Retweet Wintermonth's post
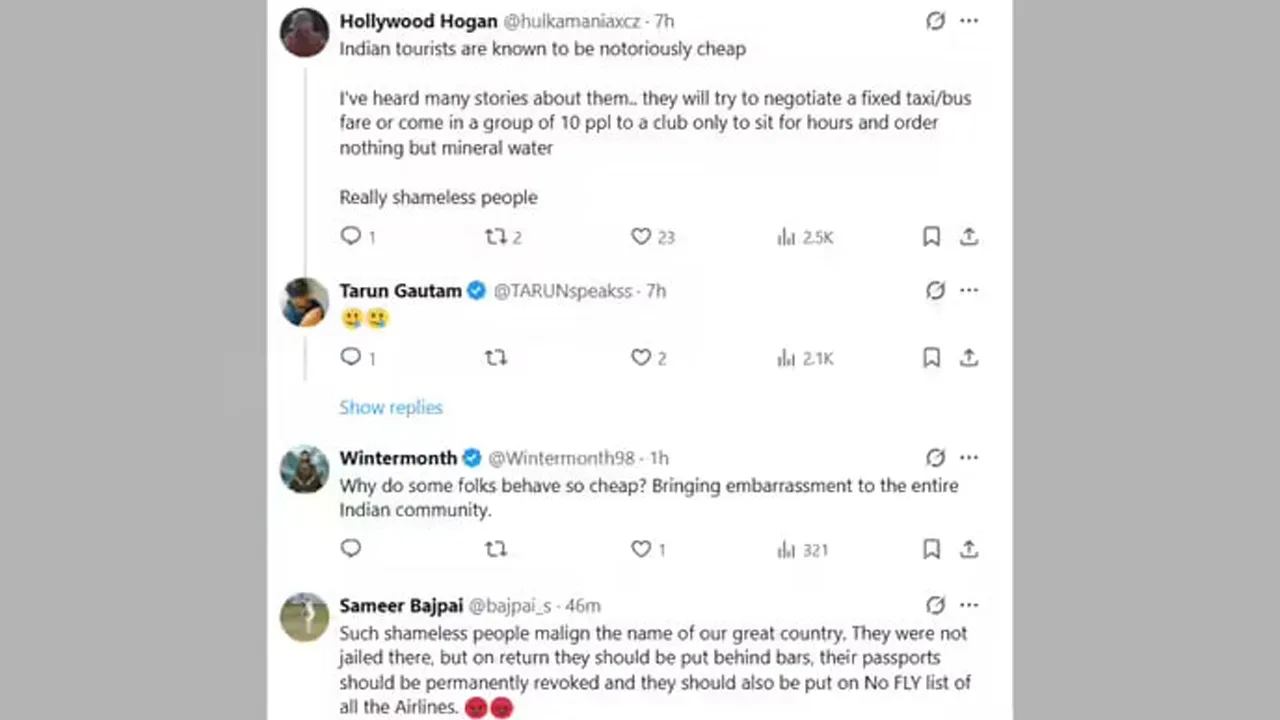This screenshot has width=1280, height=720. click(x=495, y=549)
